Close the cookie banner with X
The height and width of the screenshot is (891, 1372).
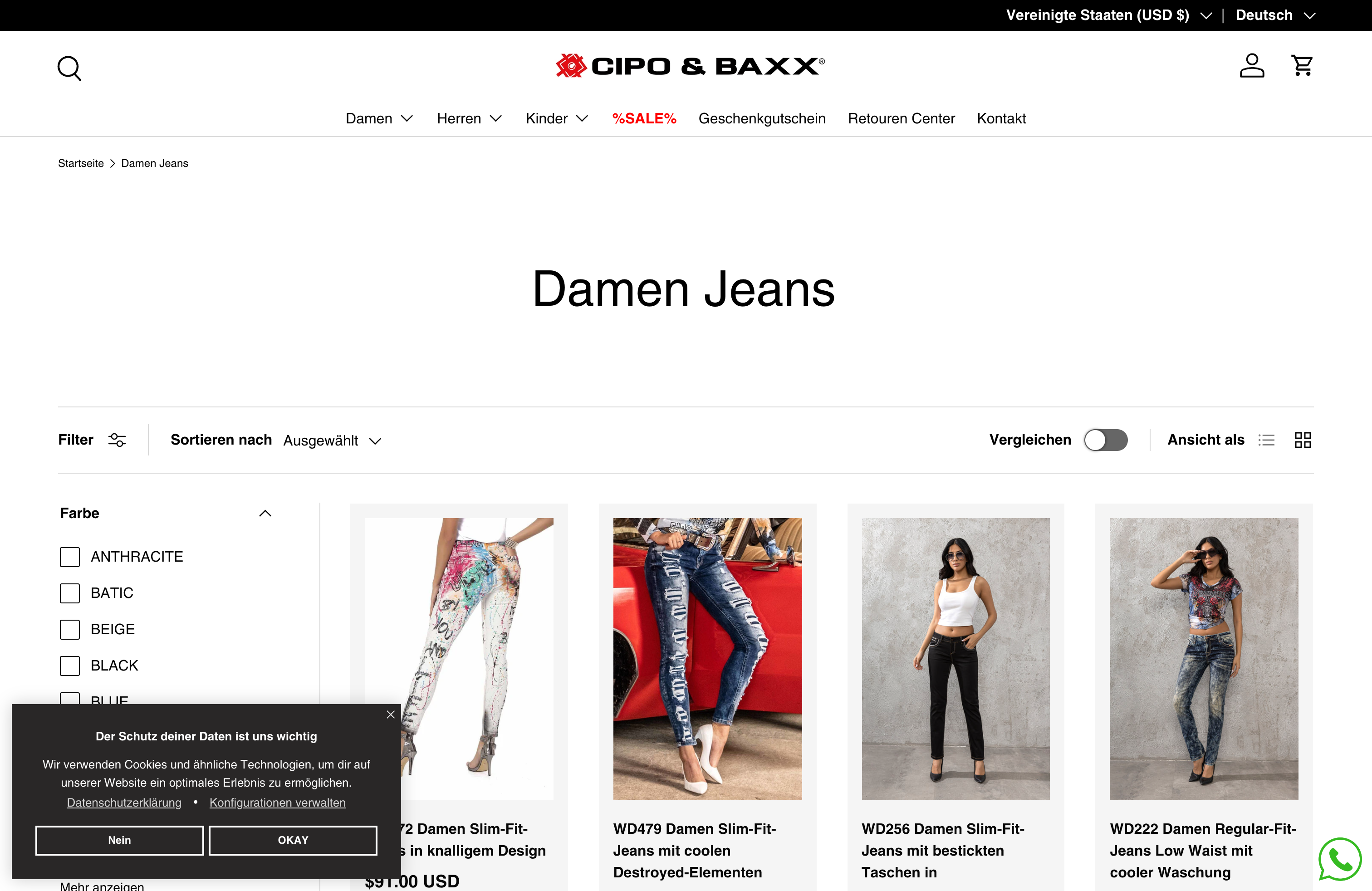(390, 715)
